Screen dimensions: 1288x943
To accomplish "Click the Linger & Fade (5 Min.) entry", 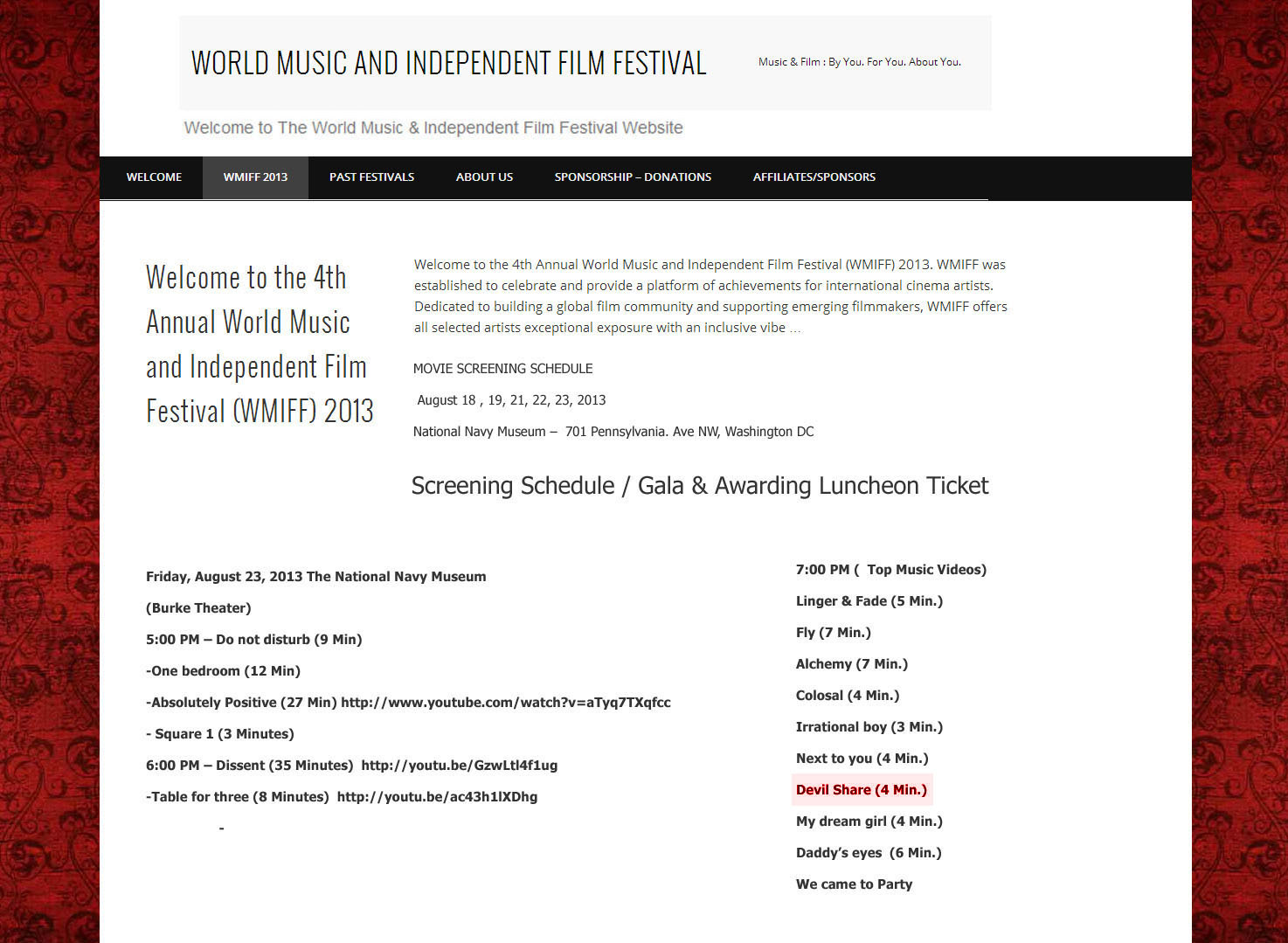I will tap(869, 601).
